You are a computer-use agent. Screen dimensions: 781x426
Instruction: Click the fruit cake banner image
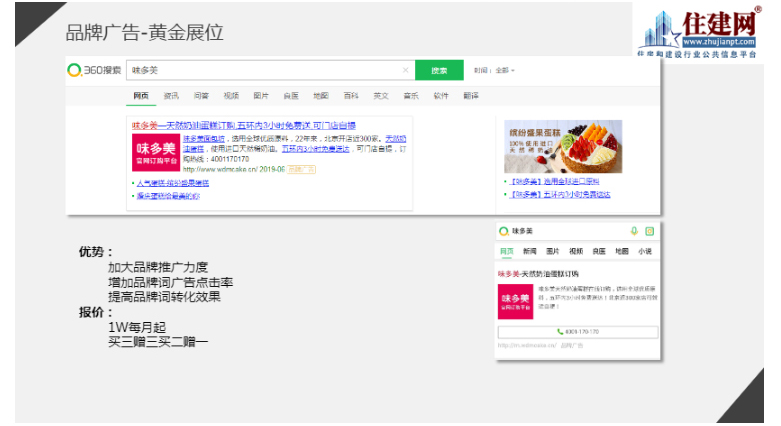562,146
